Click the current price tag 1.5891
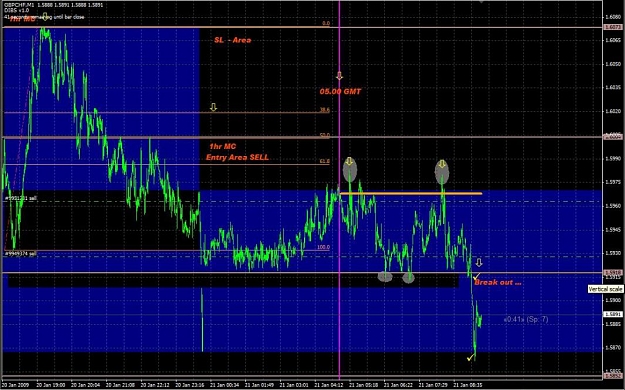The width and height of the screenshot is (625, 390). click(x=613, y=314)
